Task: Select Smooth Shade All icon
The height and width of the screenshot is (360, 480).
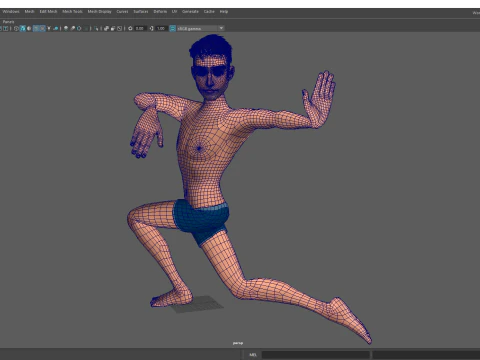Action: point(23,29)
